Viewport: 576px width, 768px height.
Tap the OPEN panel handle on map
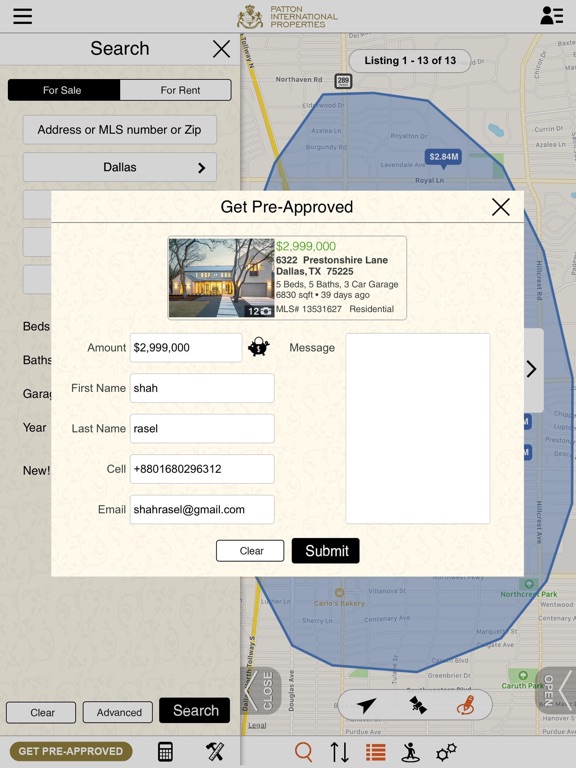pos(556,691)
